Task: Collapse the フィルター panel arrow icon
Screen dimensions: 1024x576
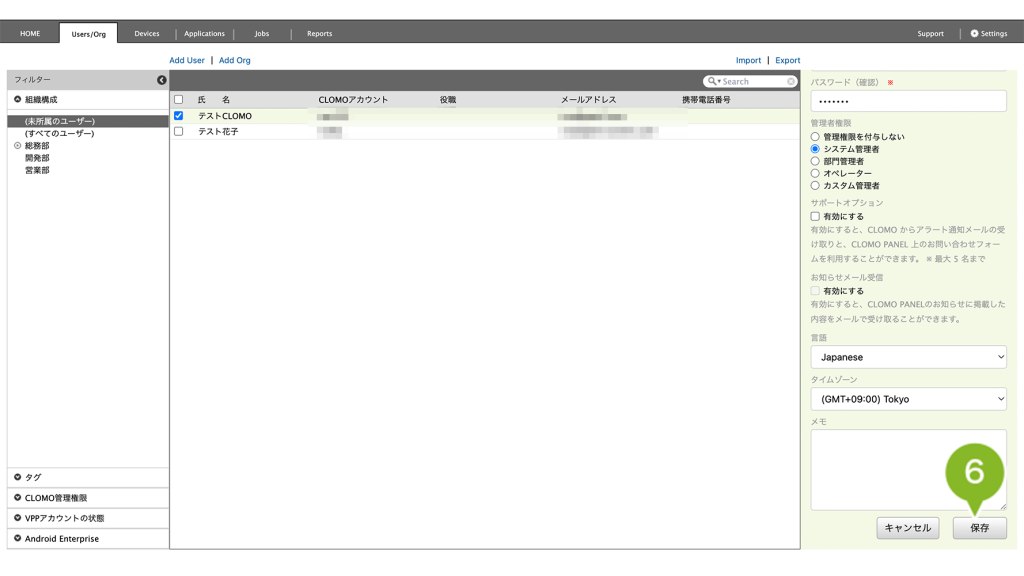Action: (162, 80)
